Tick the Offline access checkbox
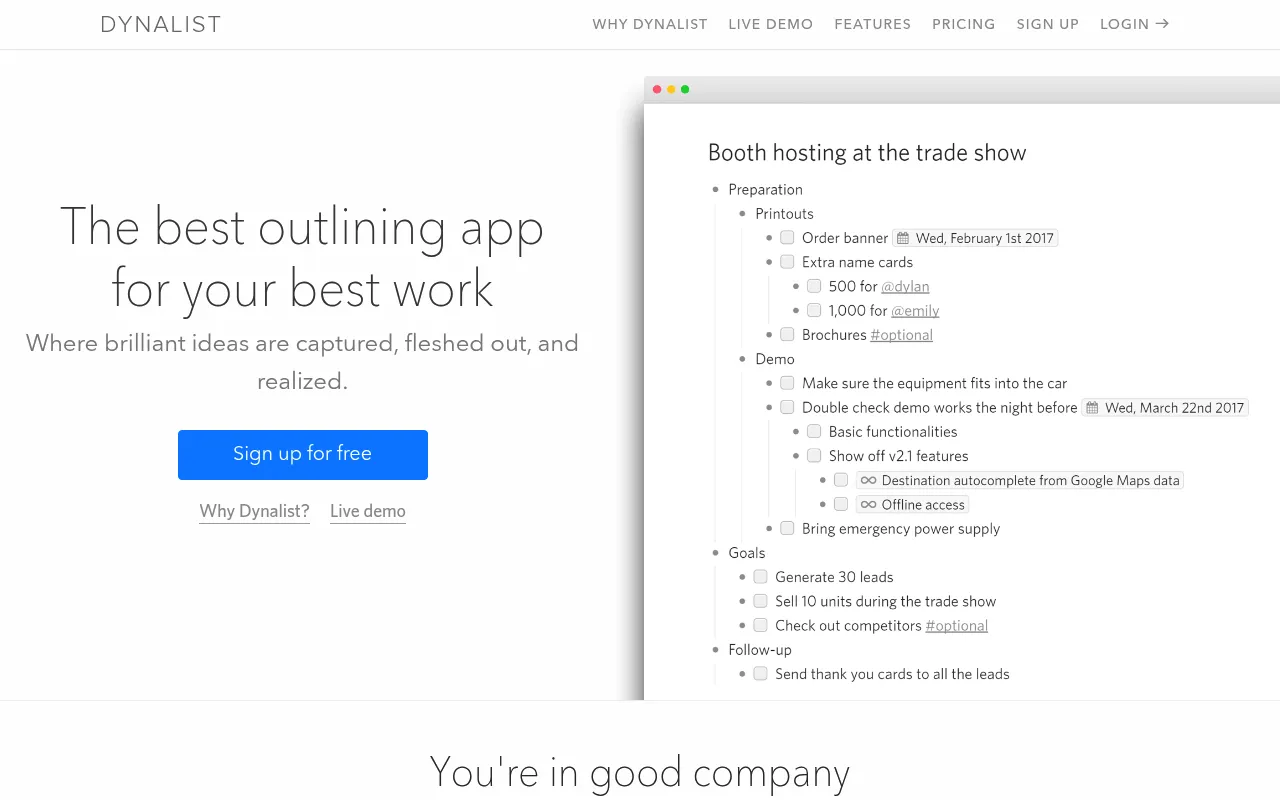1280x800 pixels. [x=841, y=504]
